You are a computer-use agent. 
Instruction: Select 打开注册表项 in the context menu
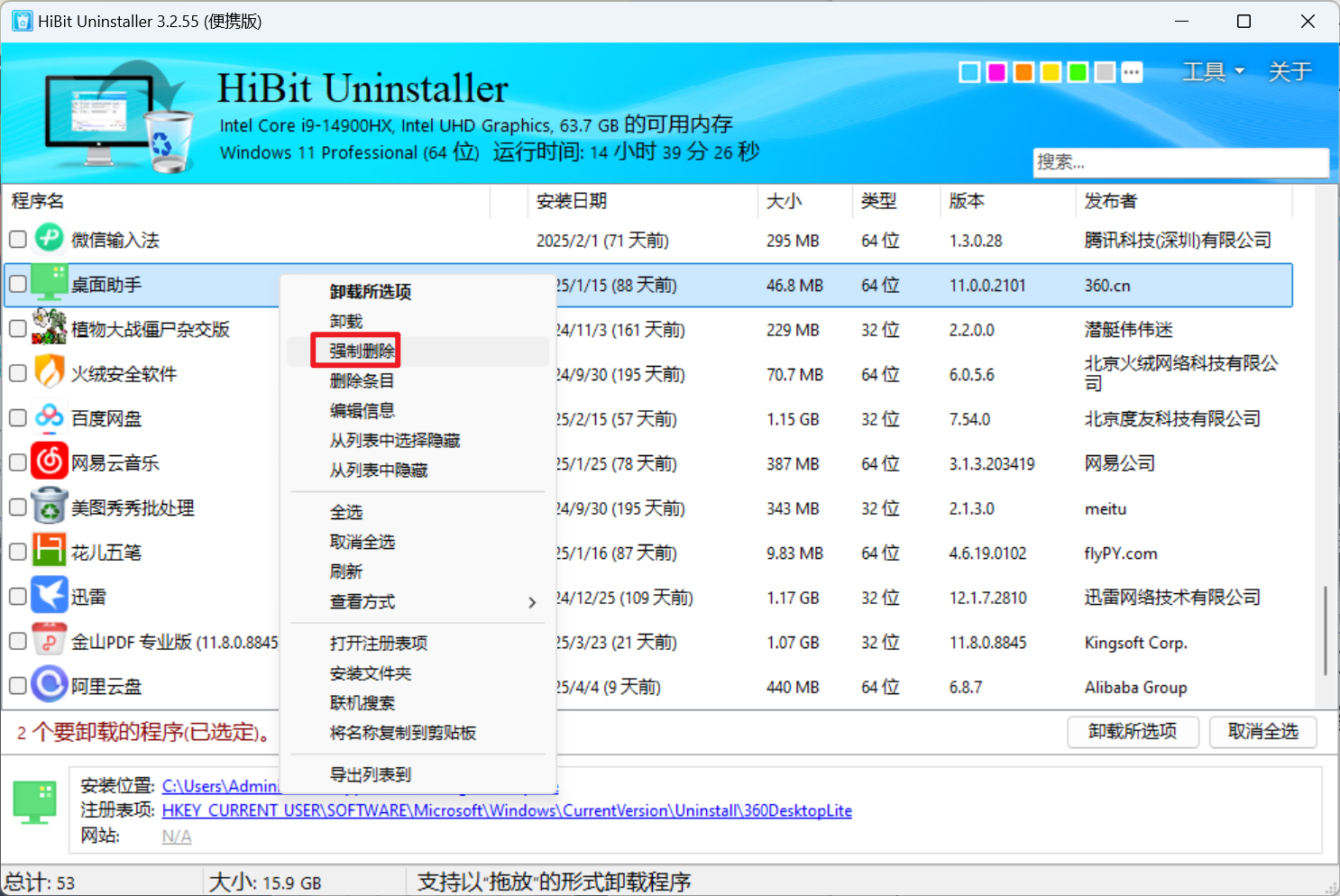click(x=379, y=643)
